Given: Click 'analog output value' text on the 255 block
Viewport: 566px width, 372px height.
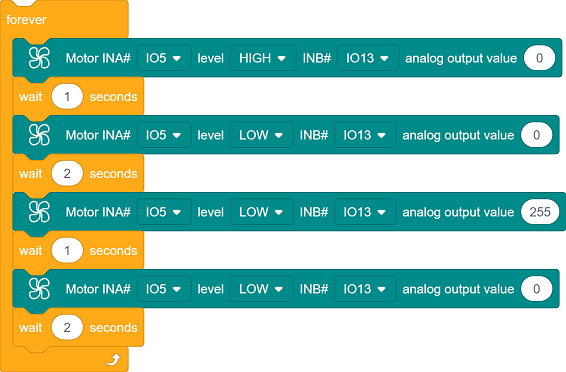Looking at the screenshot, I should click(458, 212).
